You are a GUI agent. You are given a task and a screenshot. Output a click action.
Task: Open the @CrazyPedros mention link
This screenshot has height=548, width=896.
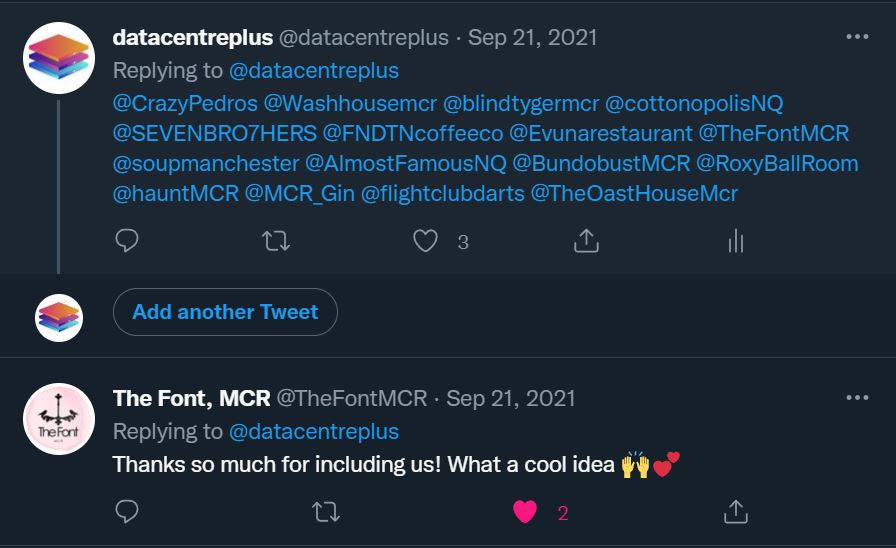(x=185, y=103)
